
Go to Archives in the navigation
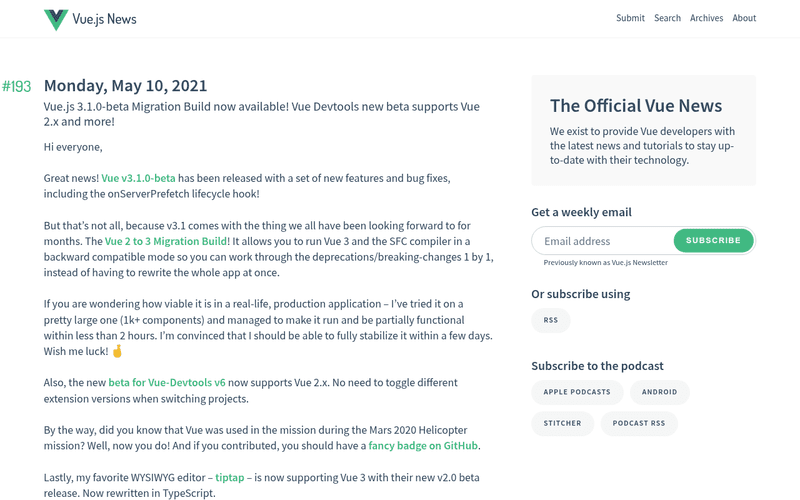tap(706, 18)
